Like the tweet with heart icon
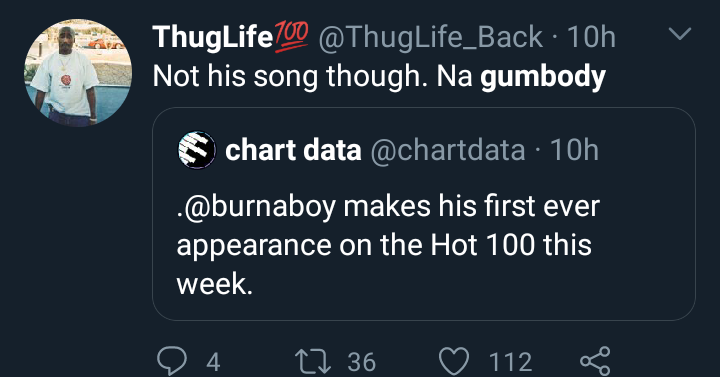 [454, 361]
